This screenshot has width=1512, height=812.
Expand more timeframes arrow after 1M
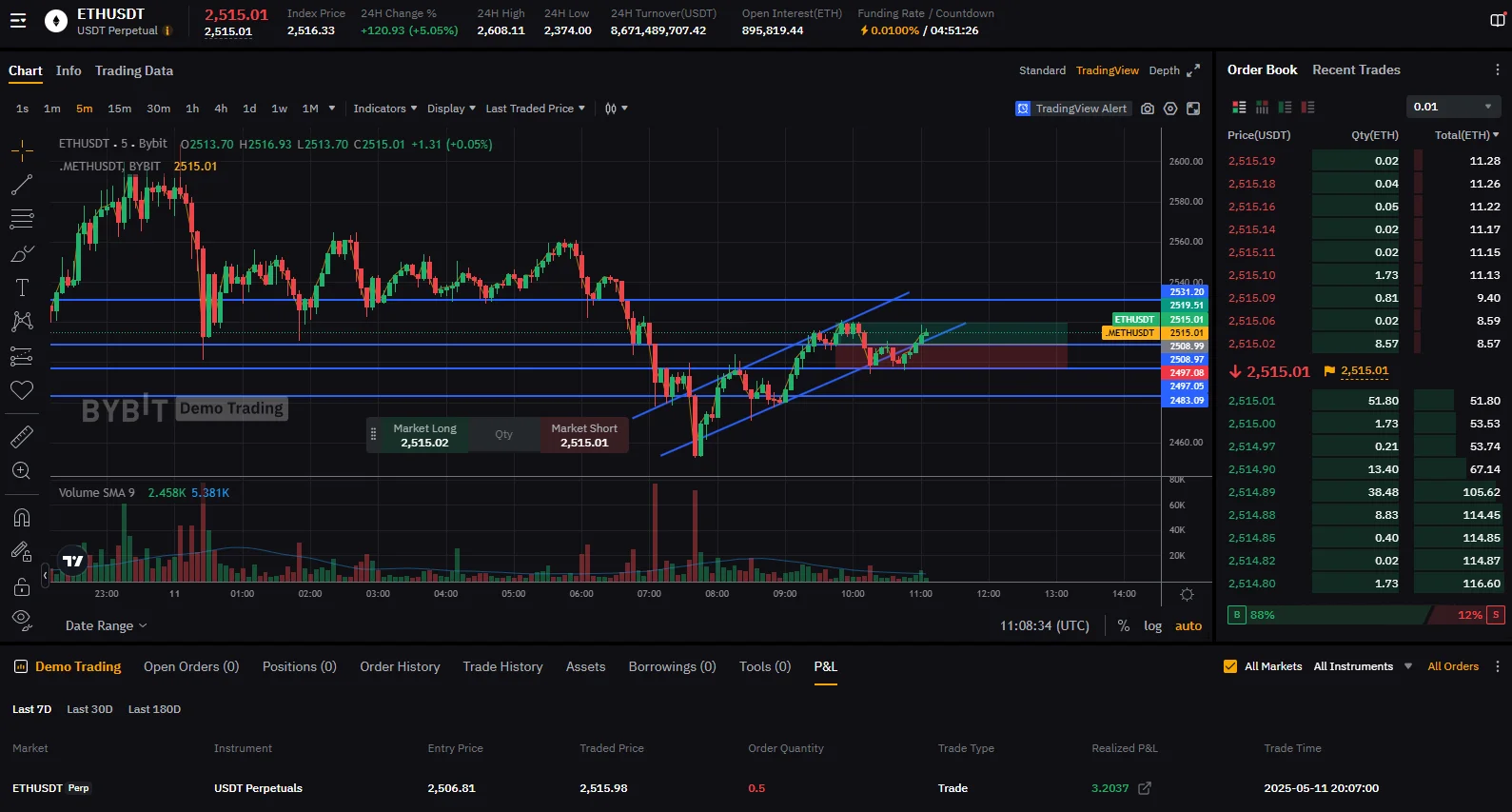point(332,109)
